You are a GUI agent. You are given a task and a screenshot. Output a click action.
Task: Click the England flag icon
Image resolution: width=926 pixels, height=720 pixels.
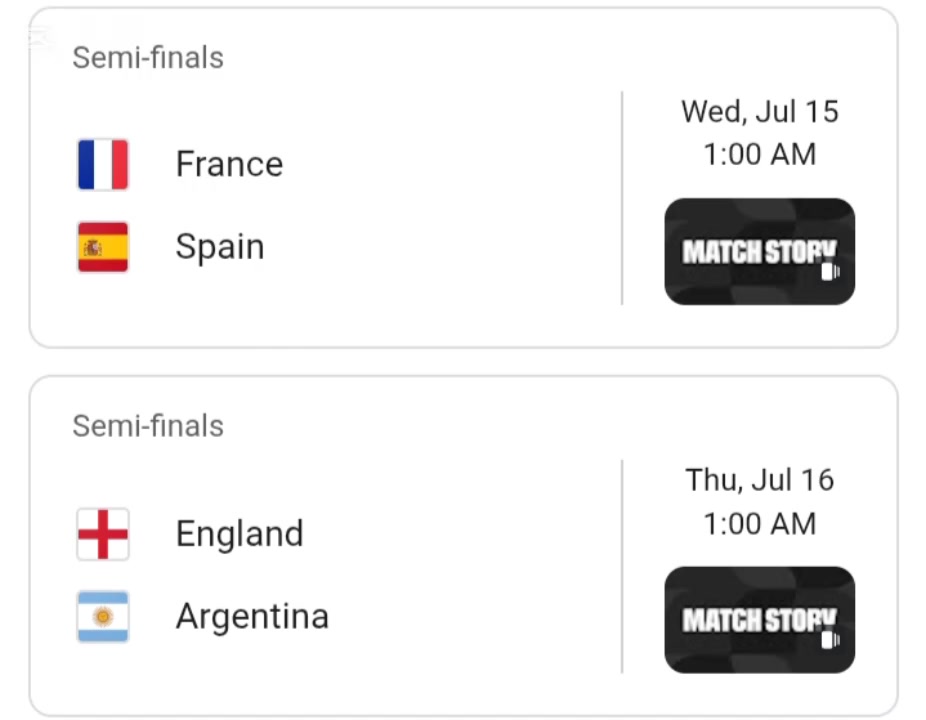click(103, 534)
